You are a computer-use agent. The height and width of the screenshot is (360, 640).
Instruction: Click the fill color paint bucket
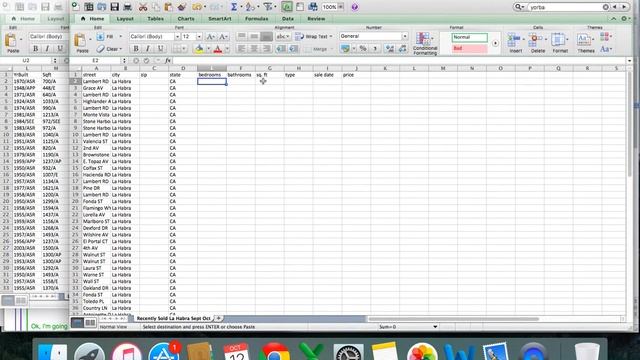(x=199, y=49)
